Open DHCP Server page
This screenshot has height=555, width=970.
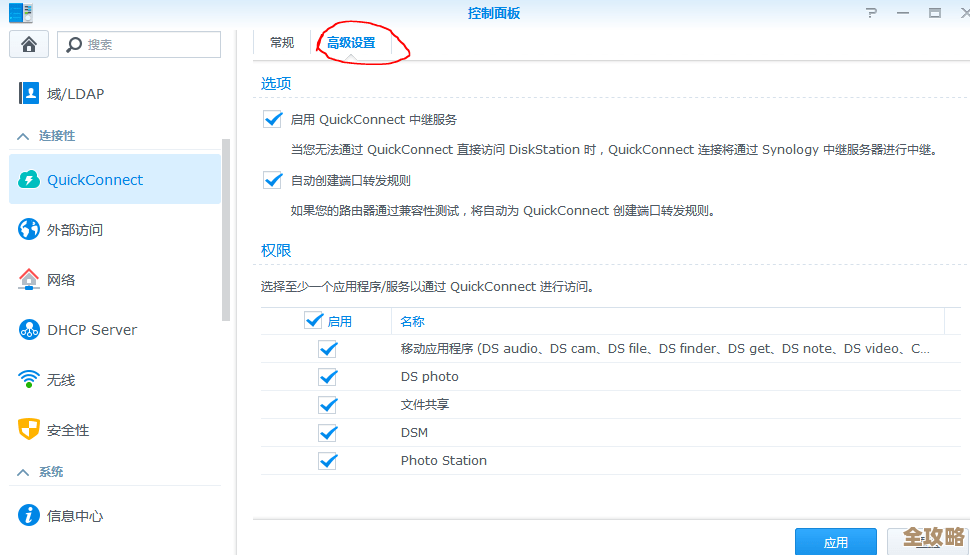[x=115, y=329]
